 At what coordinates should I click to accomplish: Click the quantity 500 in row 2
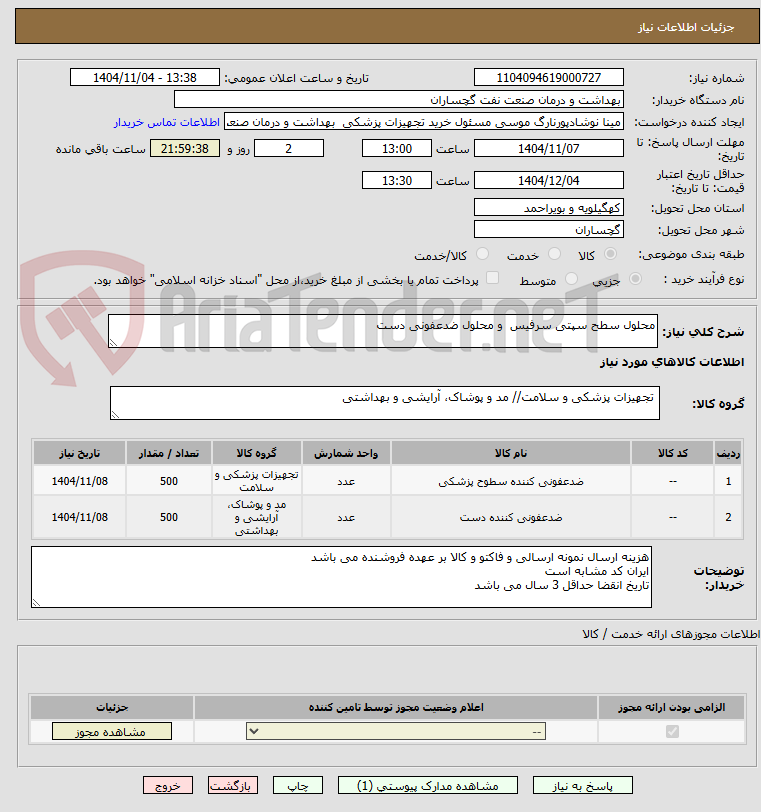tap(169, 517)
